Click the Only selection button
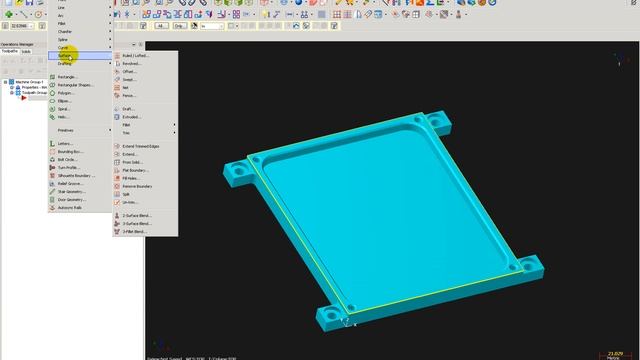This screenshot has height=360, width=640. [179, 26]
